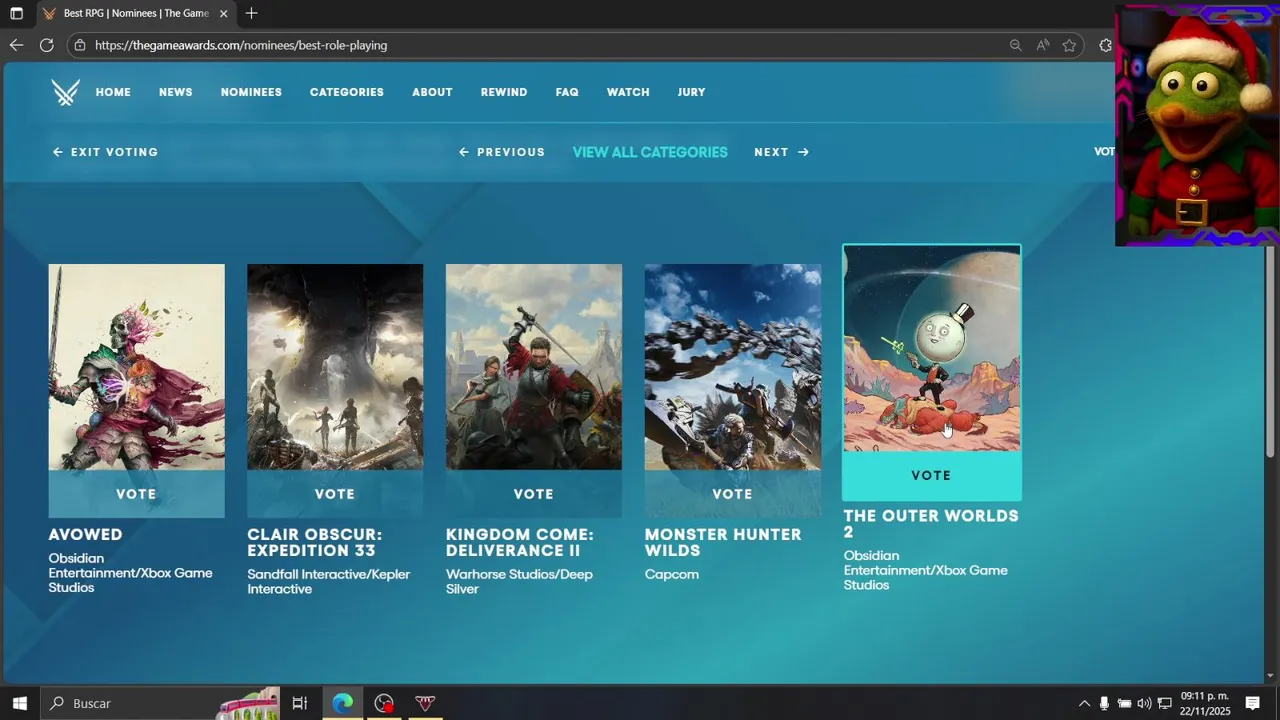The width and height of the screenshot is (1280, 720).
Task: Click The Outer Worlds 2 cover art
Action: pos(931,348)
